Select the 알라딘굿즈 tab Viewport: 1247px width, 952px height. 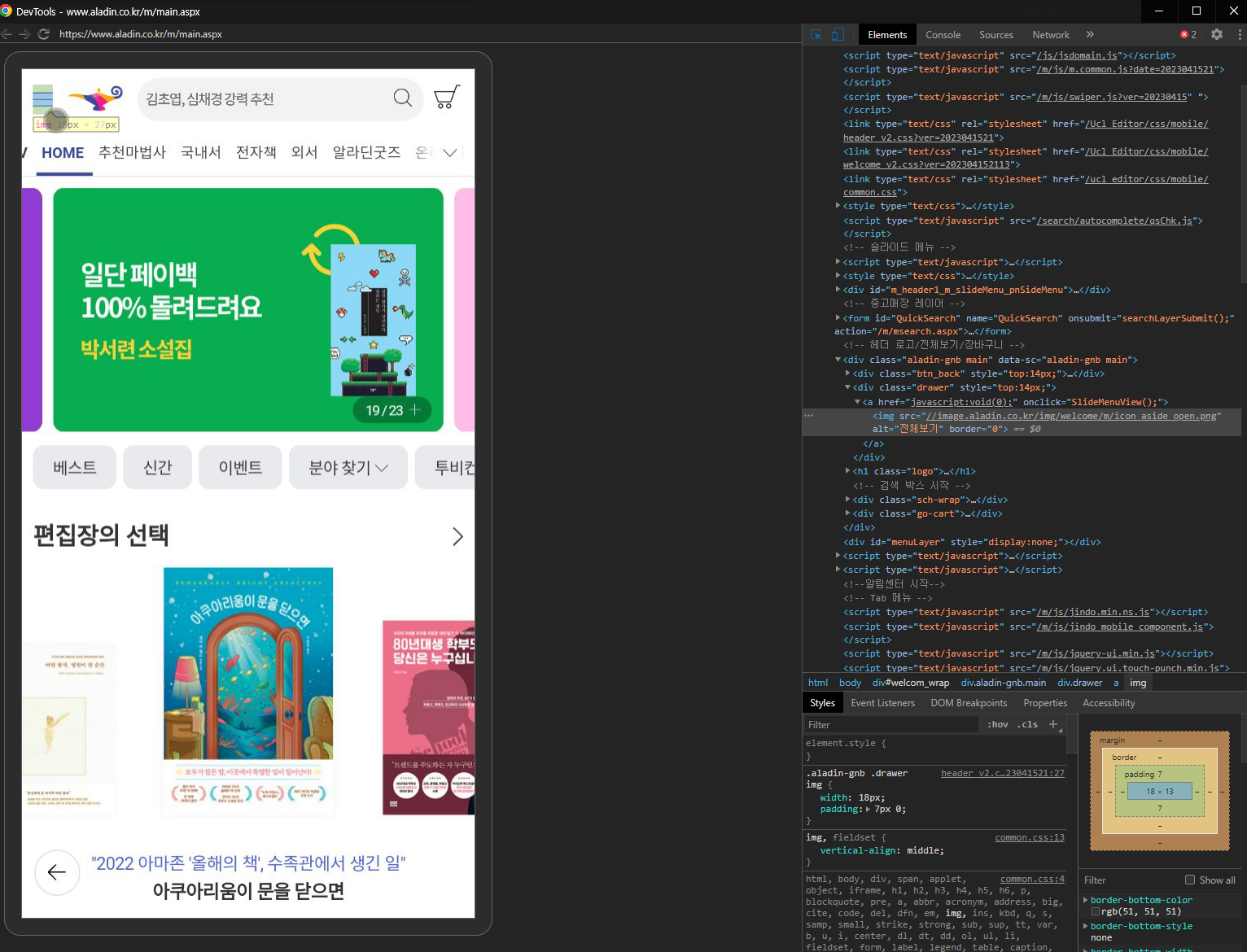(x=366, y=152)
